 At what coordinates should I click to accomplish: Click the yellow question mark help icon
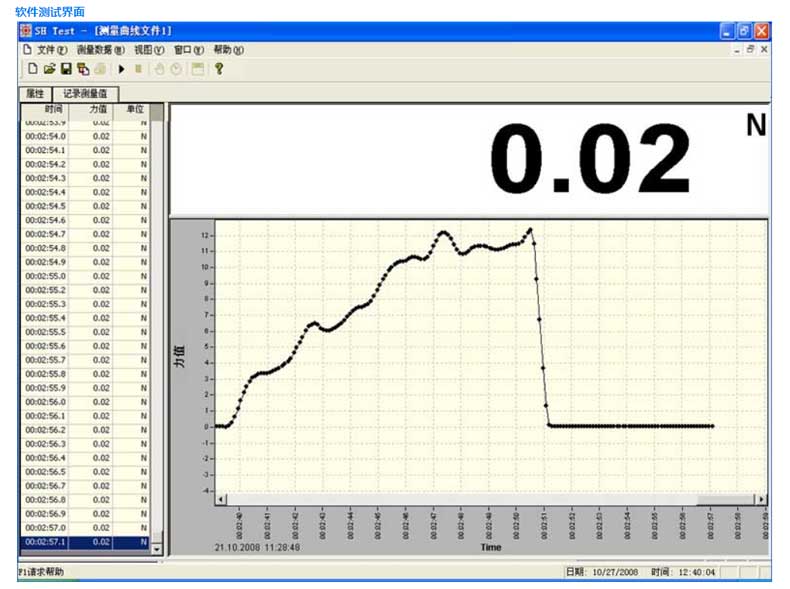point(219,69)
